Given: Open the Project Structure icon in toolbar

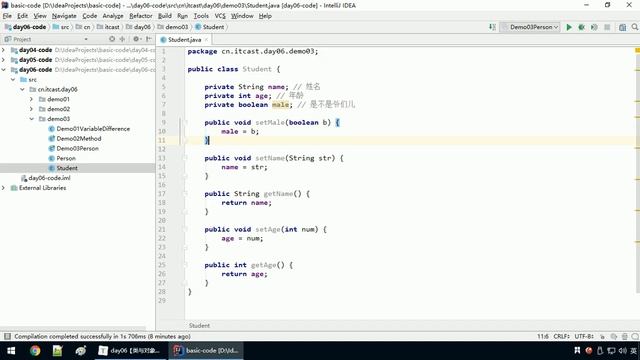Looking at the screenshot, I should [622, 27].
